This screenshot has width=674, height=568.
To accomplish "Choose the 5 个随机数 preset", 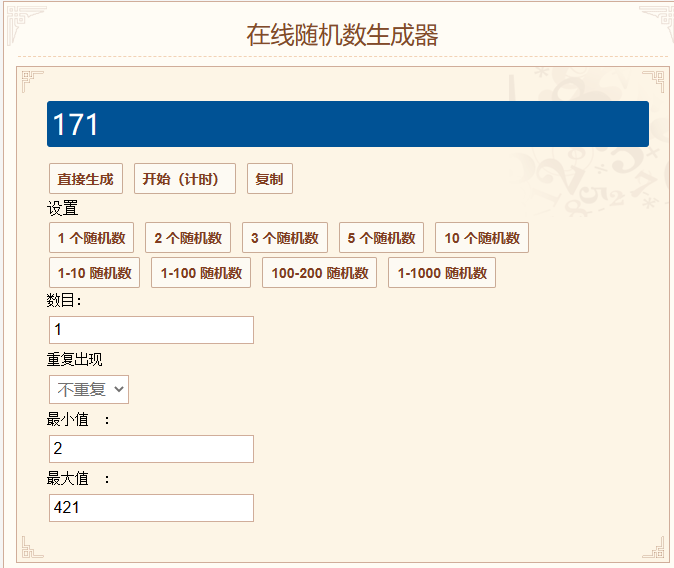I will [x=382, y=237].
